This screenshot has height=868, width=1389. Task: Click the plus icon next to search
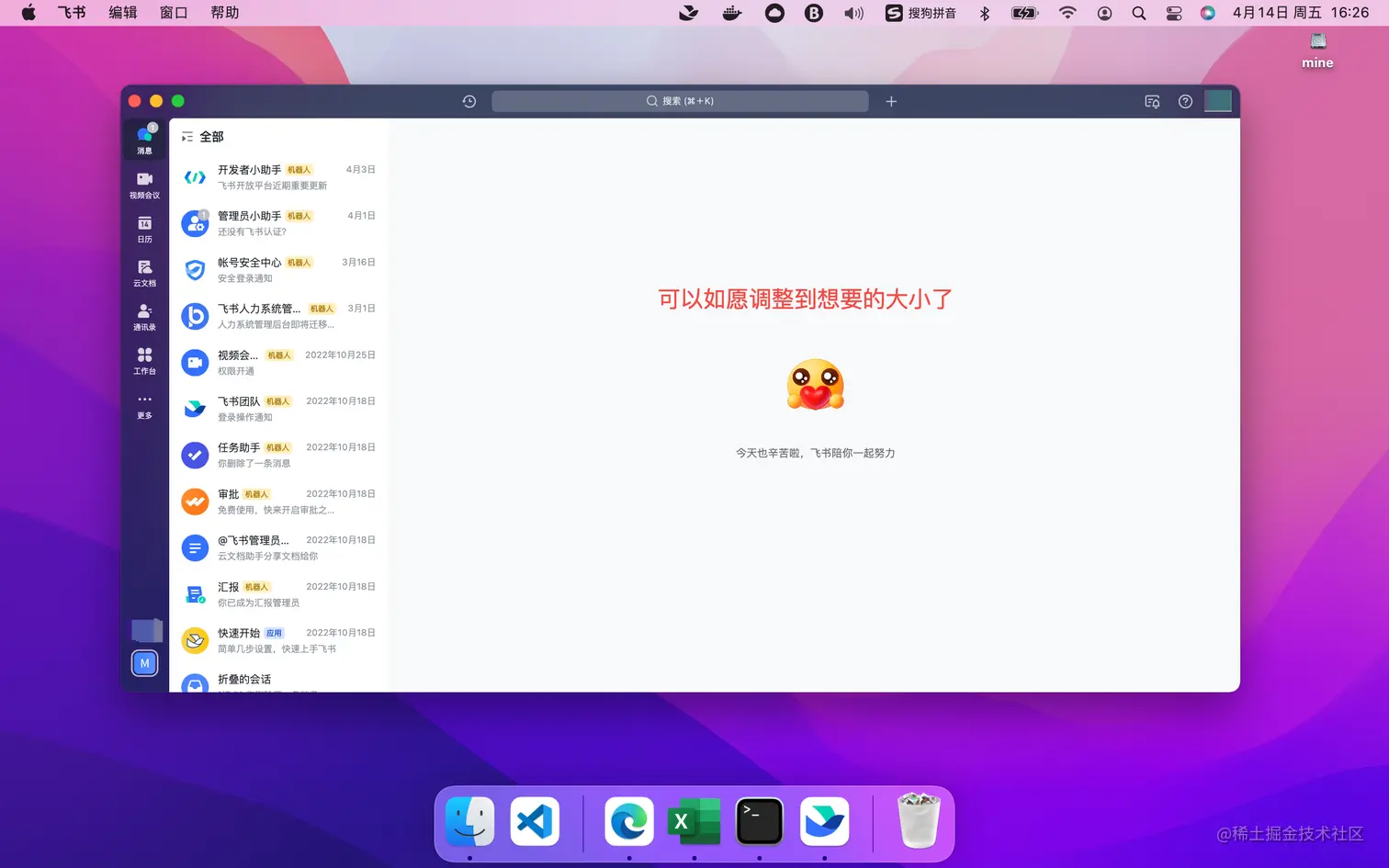pyautogui.click(x=891, y=101)
